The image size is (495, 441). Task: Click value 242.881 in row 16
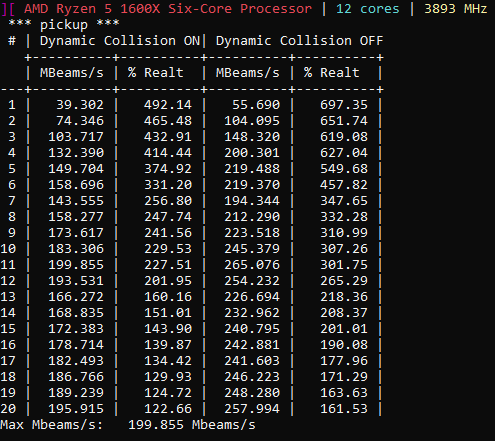[x=252, y=345]
